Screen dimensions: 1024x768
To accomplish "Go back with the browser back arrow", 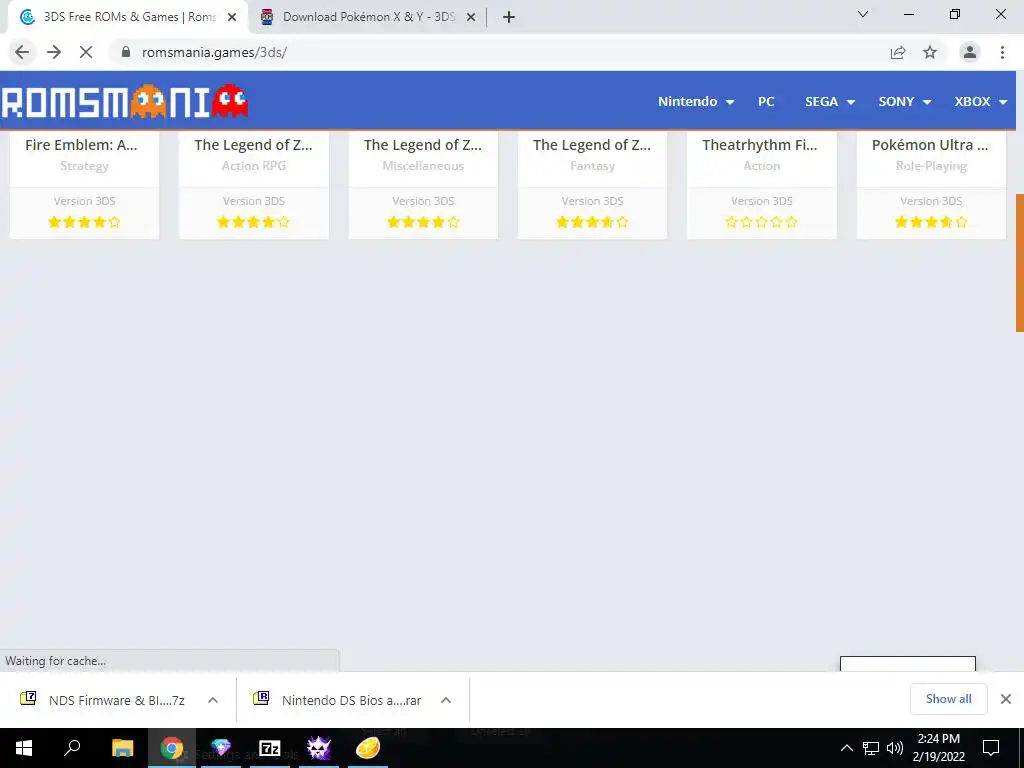I will coord(22,52).
